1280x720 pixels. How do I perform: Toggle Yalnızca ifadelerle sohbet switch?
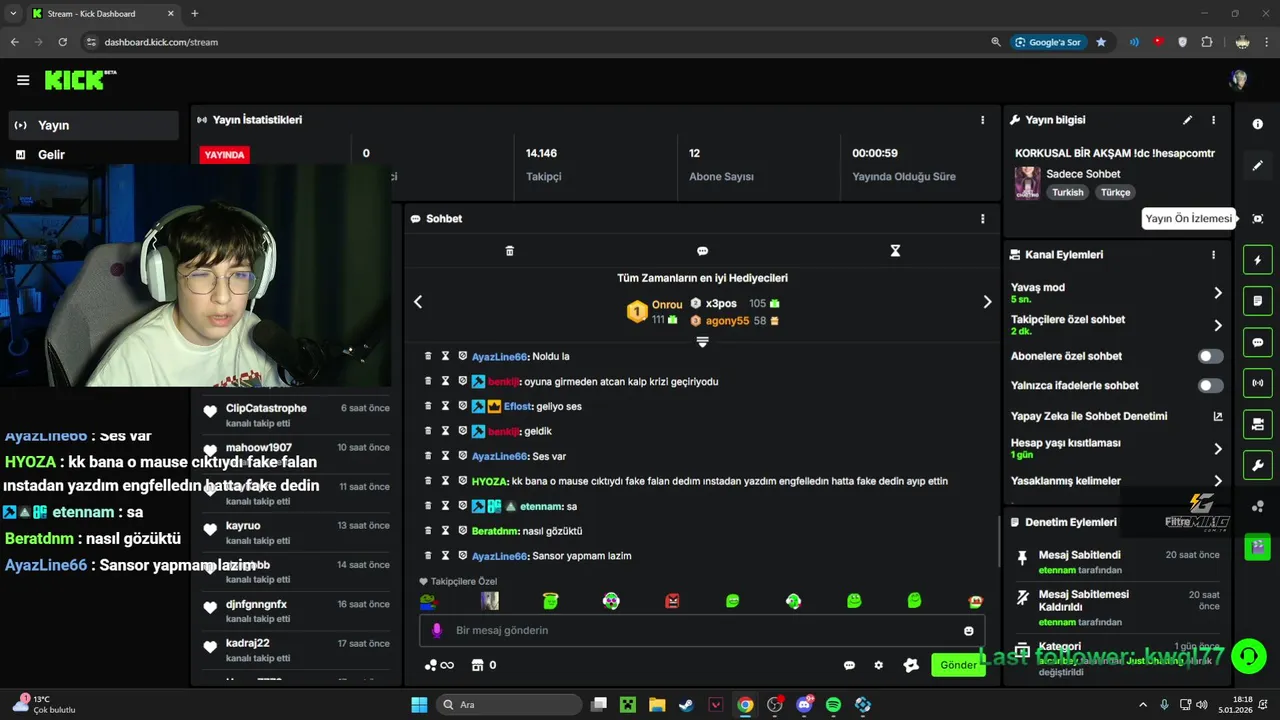coord(1210,385)
